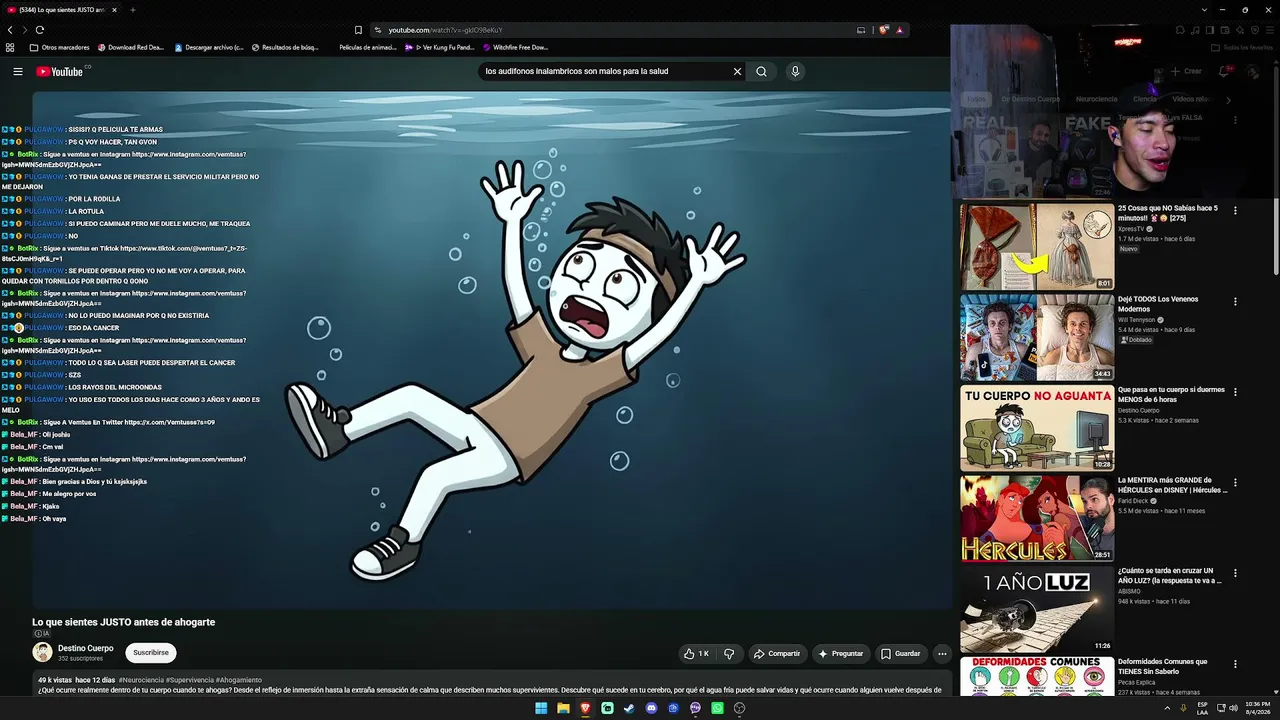Open options for 'La MENTIRA más GRANDE'

[1235, 482]
